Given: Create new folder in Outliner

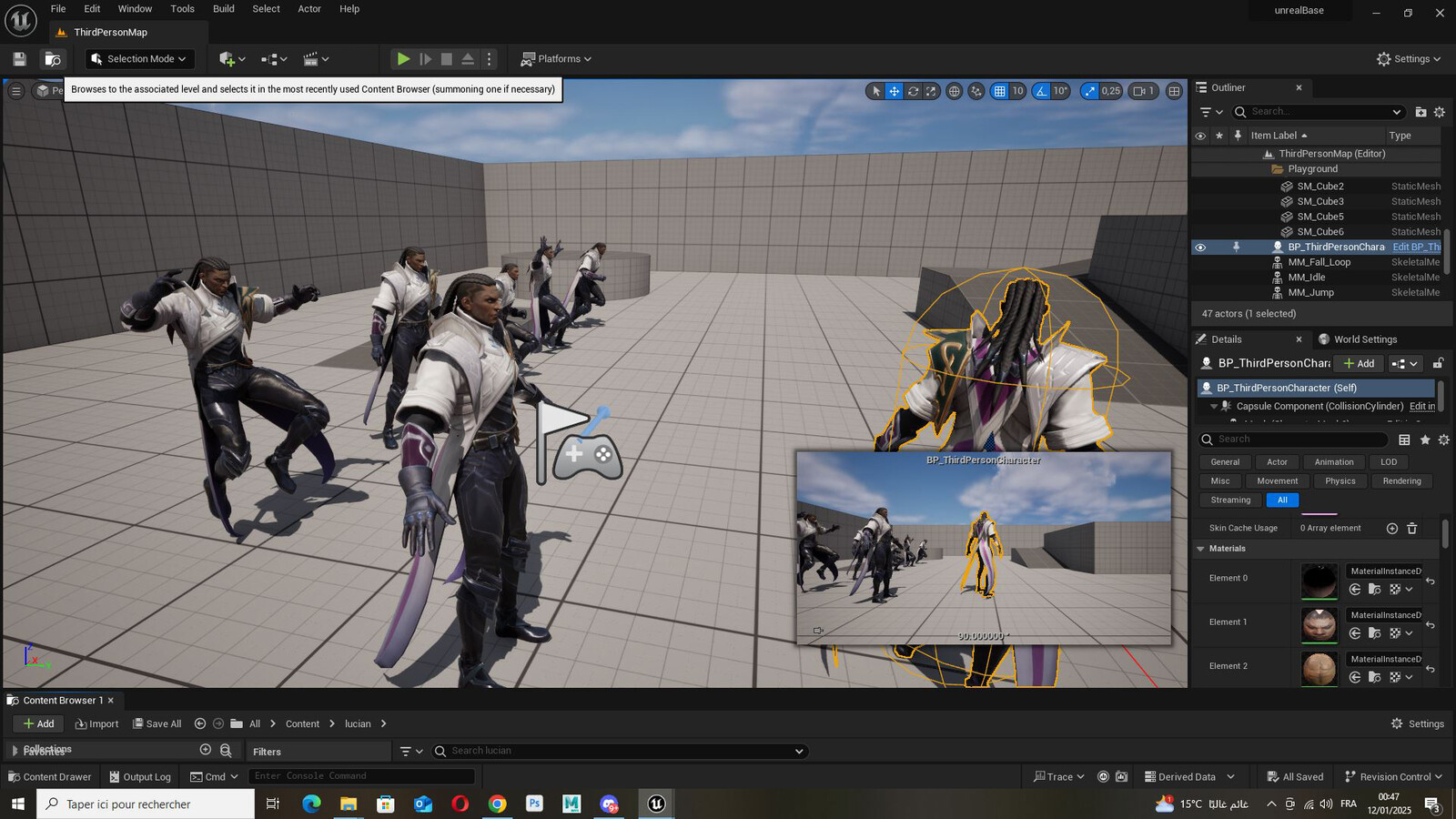Looking at the screenshot, I should click(x=1421, y=112).
